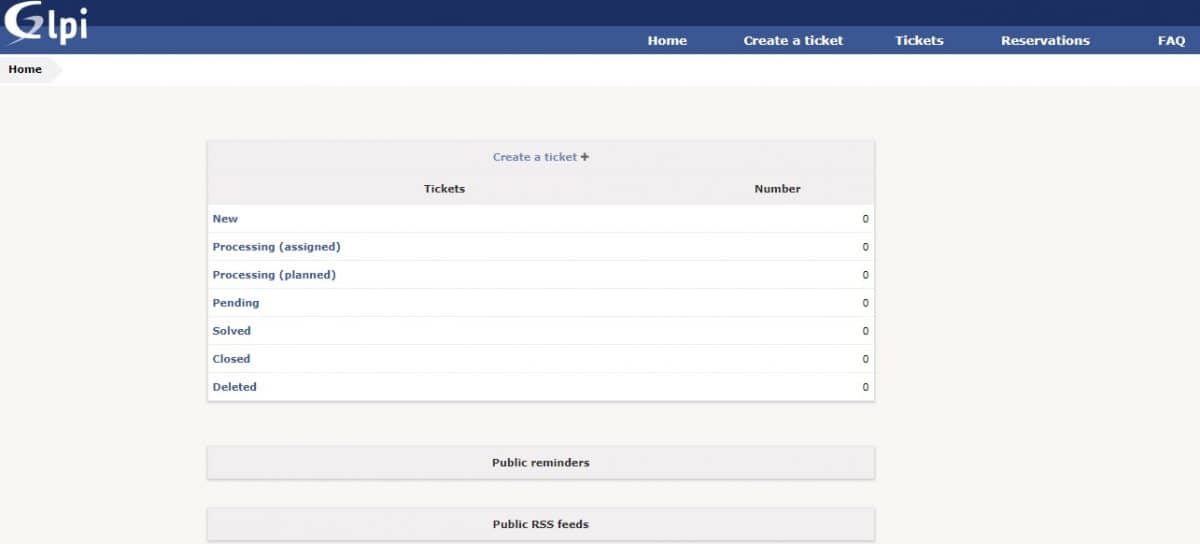Click the Home breadcrumb

click(x=26, y=70)
